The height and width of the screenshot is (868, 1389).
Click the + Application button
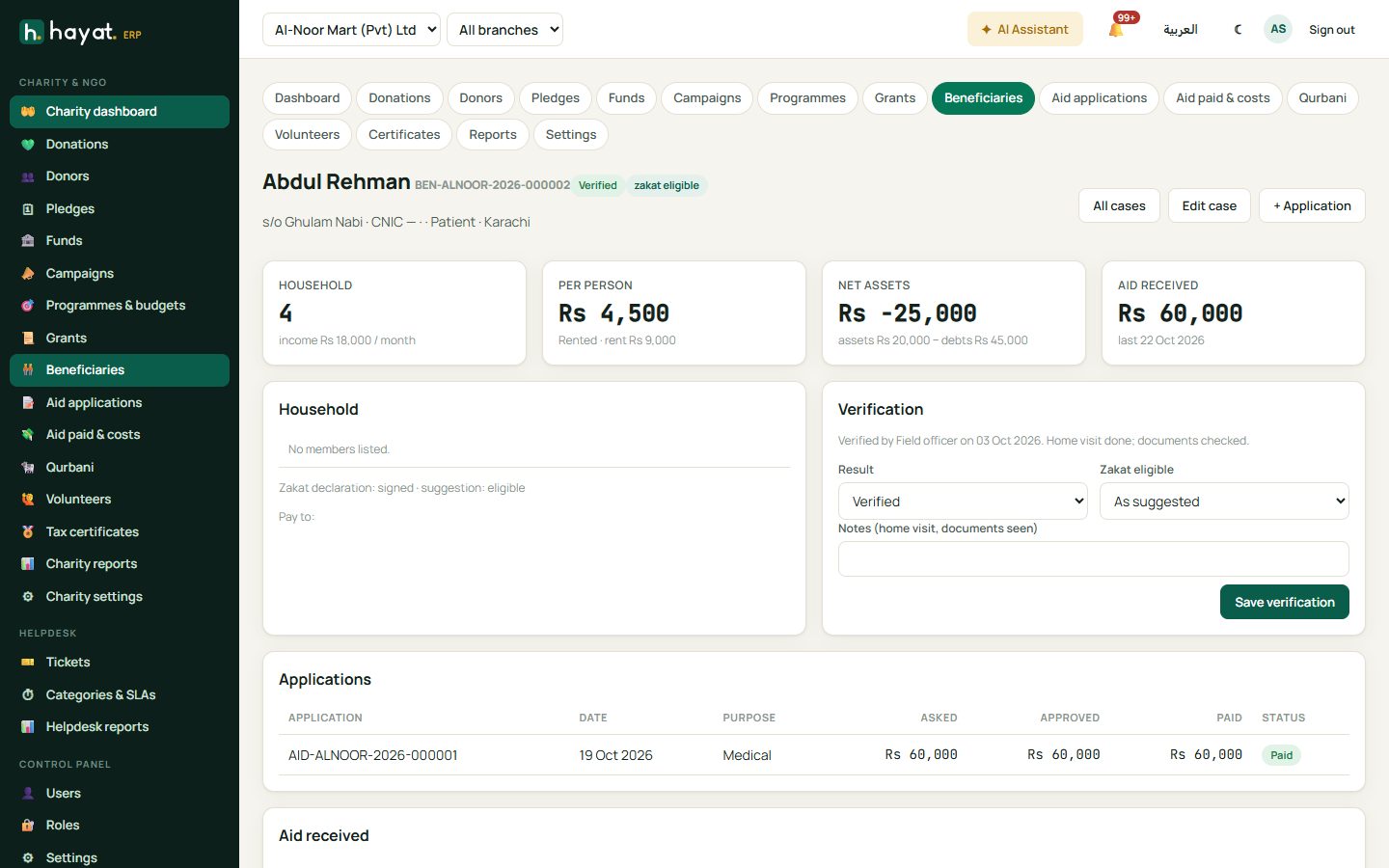pyautogui.click(x=1312, y=205)
